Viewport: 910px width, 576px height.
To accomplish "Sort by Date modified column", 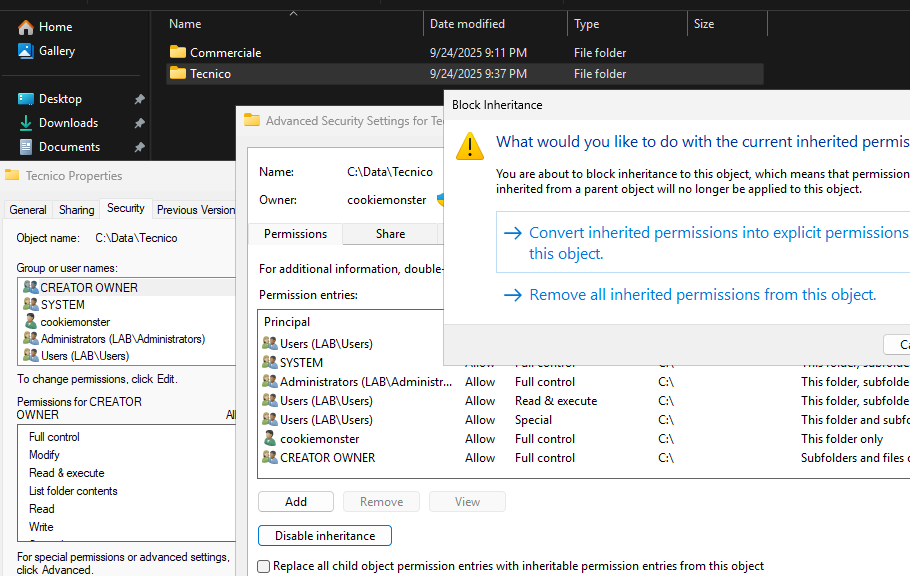I will point(467,24).
